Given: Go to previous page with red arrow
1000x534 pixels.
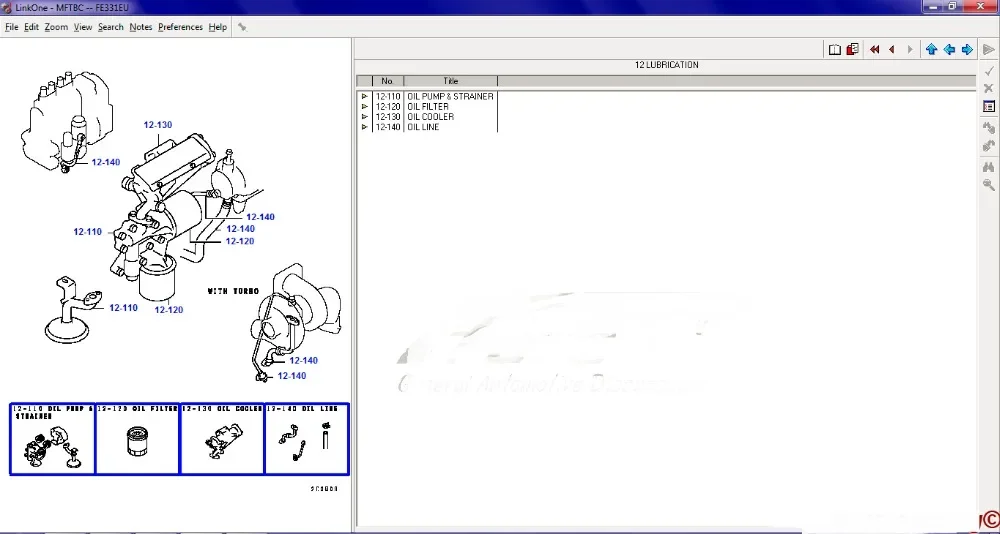Looking at the screenshot, I should 892,50.
